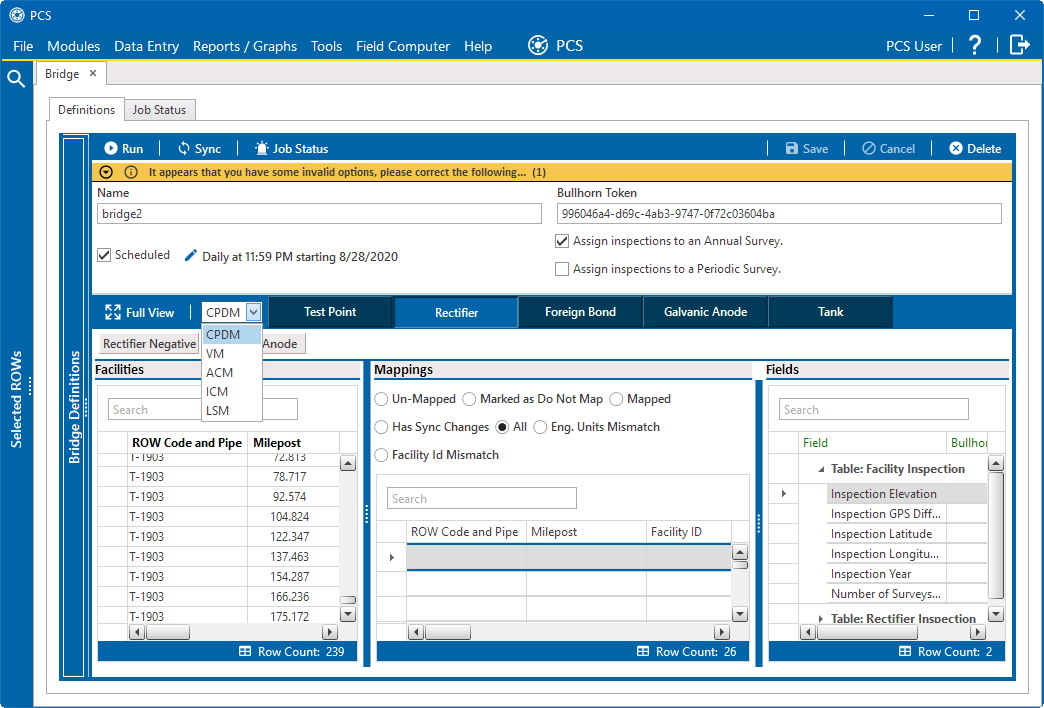Click the Fields row count grid icon
The height and width of the screenshot is (708, 1044).
tap(905, 651)
